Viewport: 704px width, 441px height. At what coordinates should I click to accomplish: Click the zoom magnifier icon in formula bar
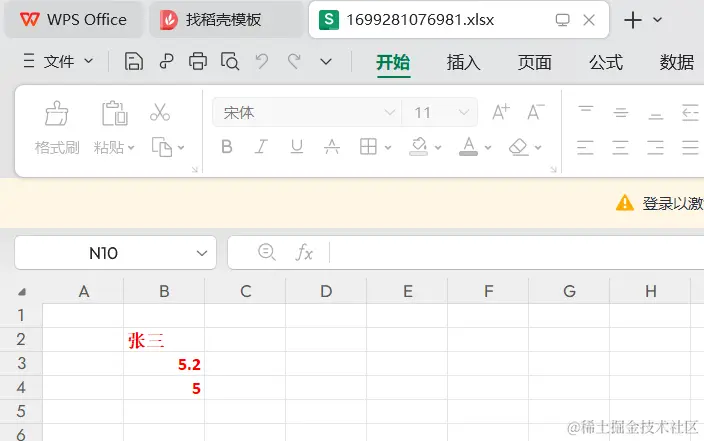267,252
